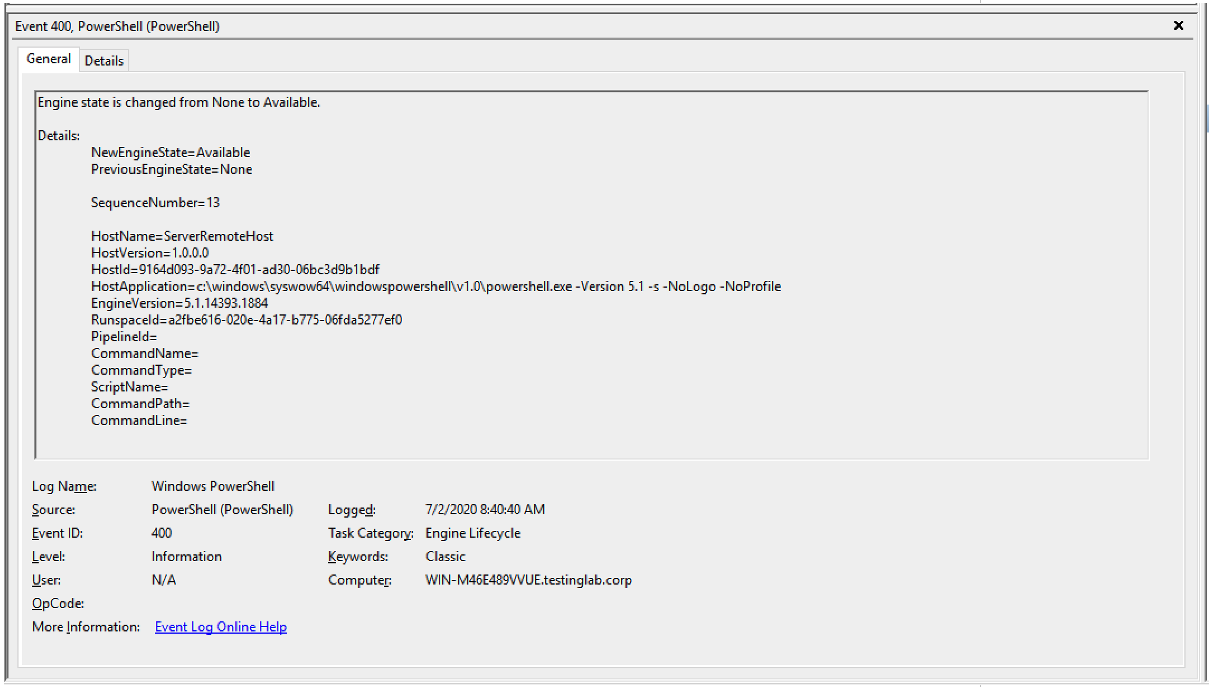Click the Logged timestamp 7/2/2020 8:40:40 AM
The width and height of the screenshot is (1210, 687).
tap(485, 510)
